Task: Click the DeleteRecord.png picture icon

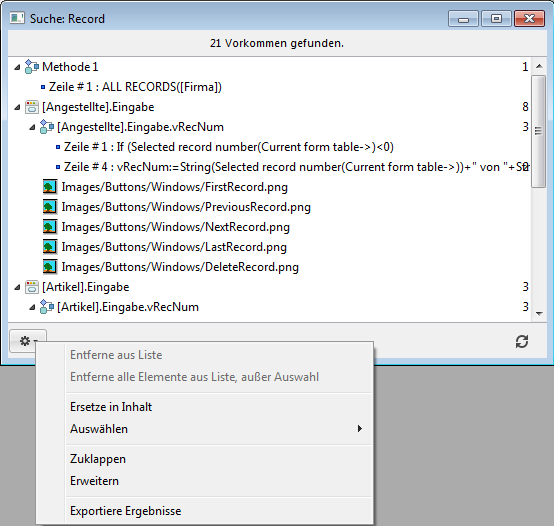Action: [x=50, y=267]
